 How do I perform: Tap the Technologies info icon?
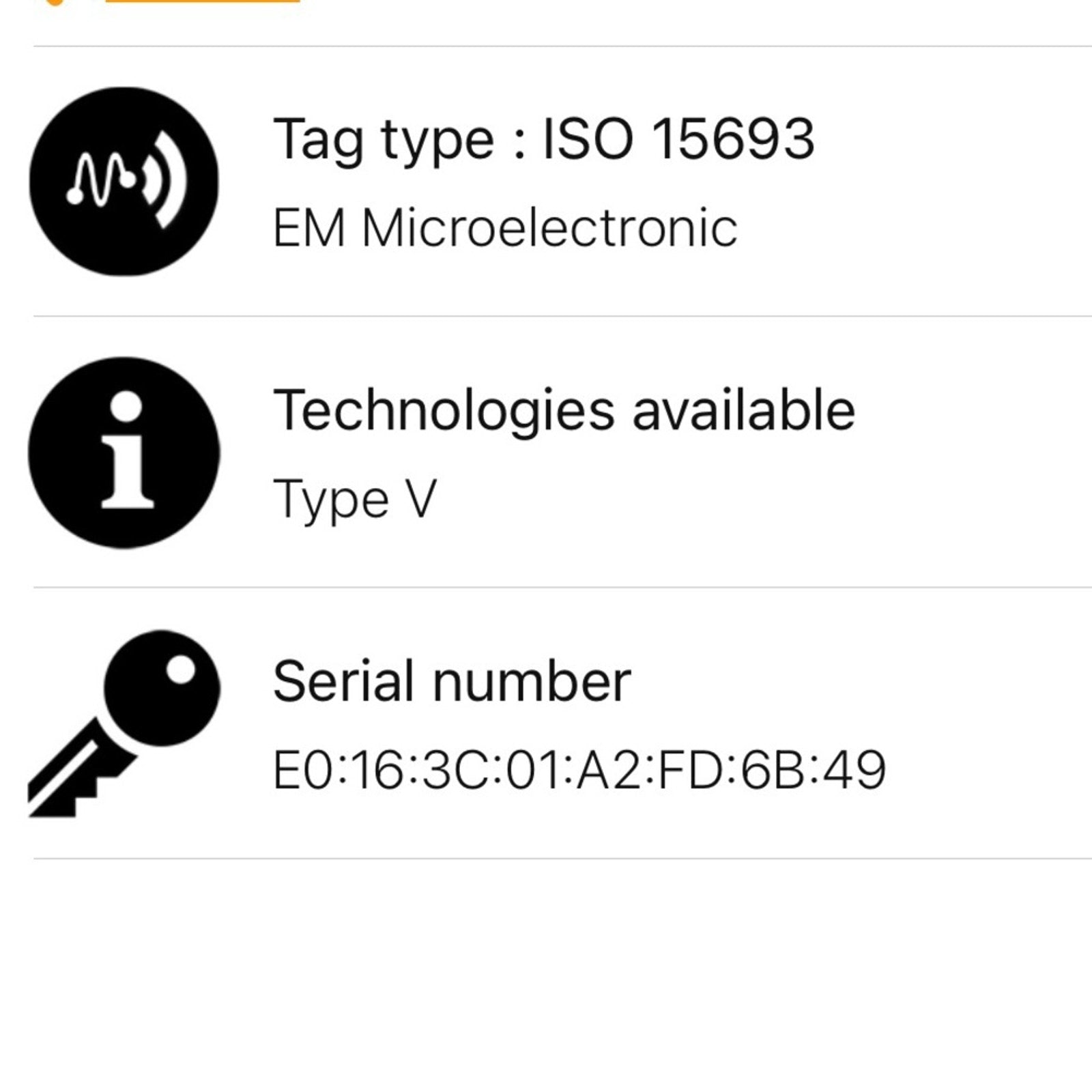click(x=124, y=452)
